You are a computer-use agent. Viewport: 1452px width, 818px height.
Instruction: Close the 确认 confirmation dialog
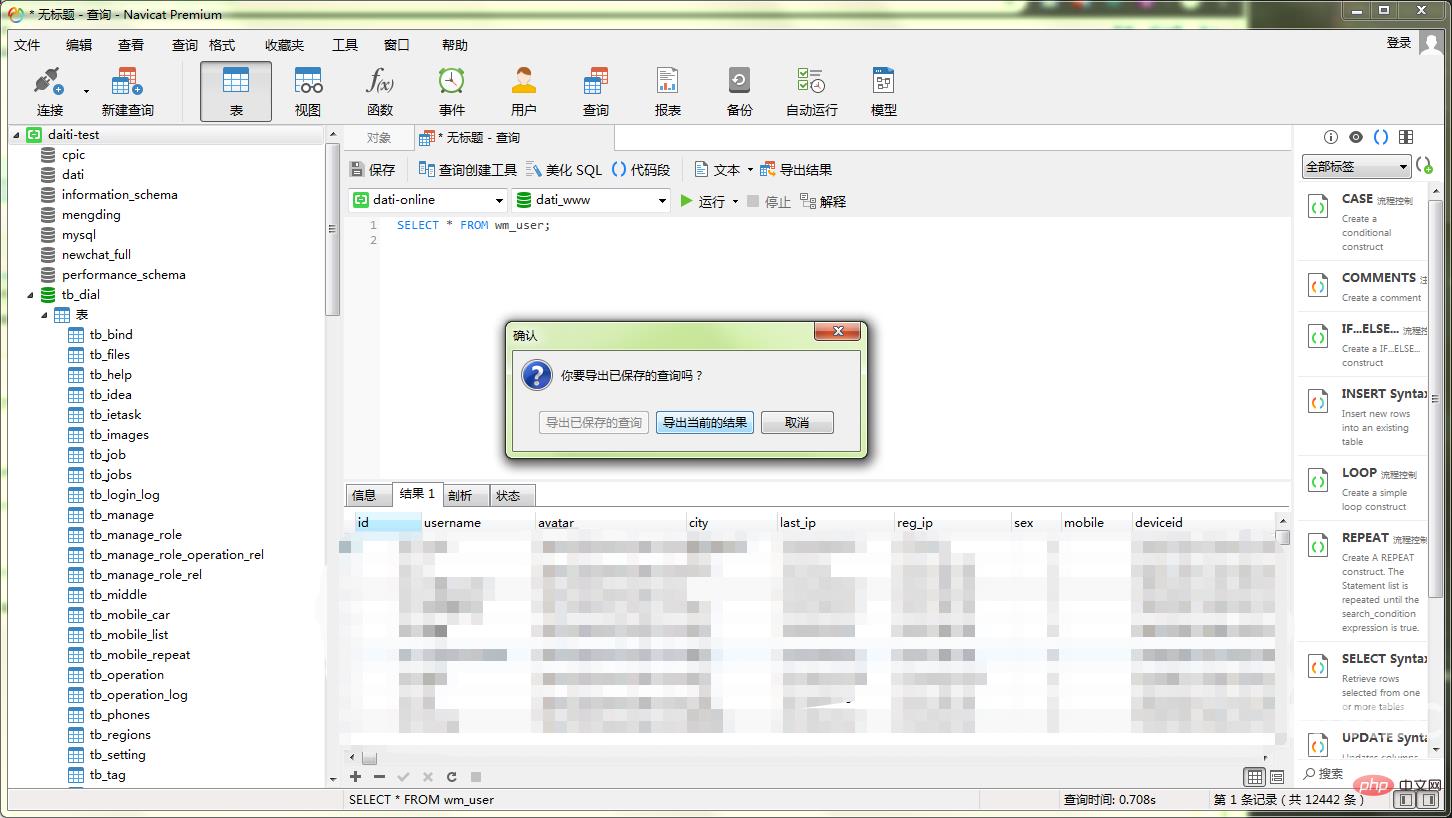[x=838, y=331]
